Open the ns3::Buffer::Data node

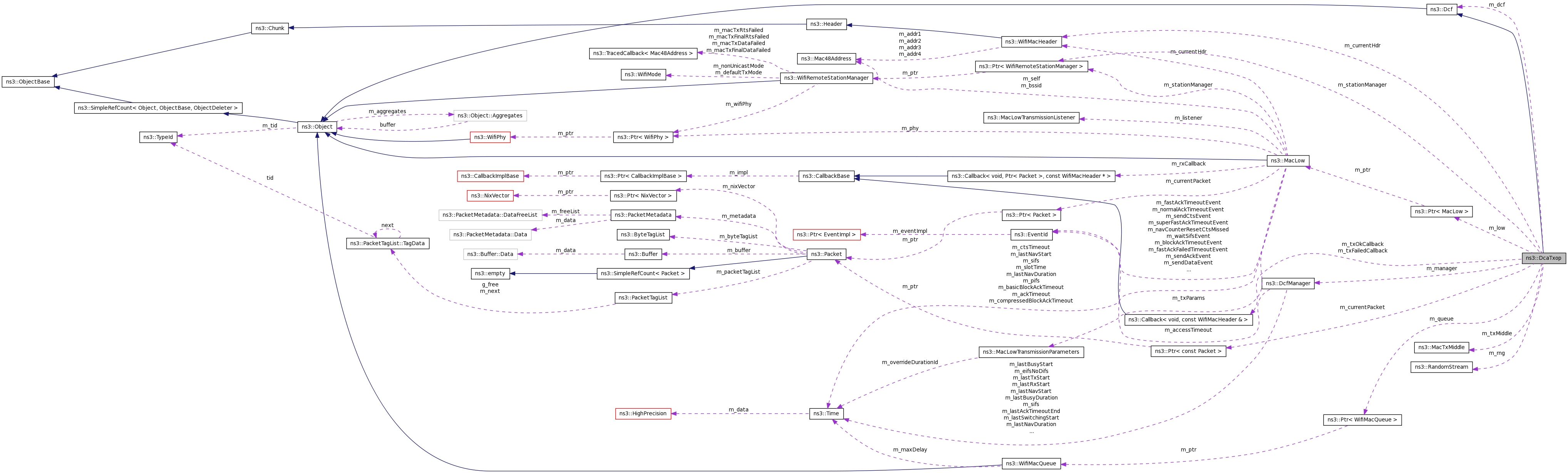[490, 254]
